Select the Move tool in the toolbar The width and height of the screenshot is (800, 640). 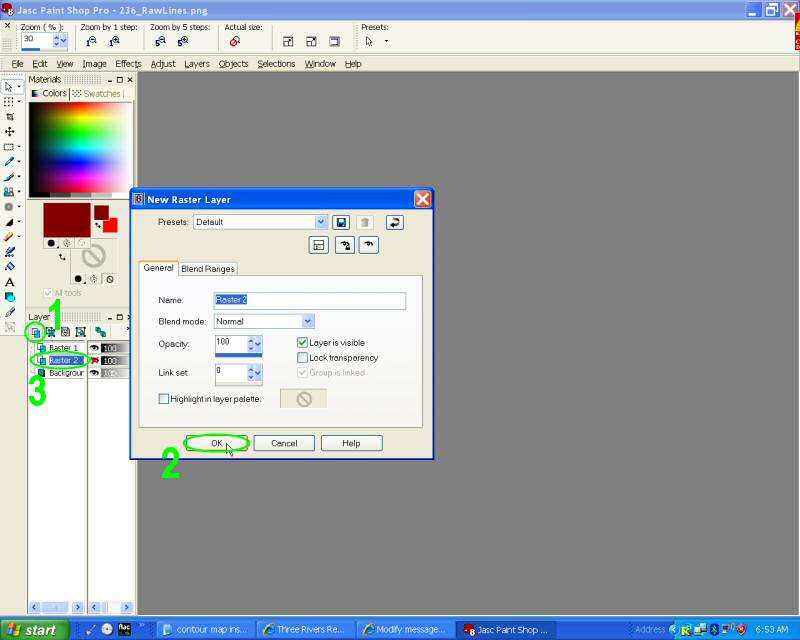[10, 131]
